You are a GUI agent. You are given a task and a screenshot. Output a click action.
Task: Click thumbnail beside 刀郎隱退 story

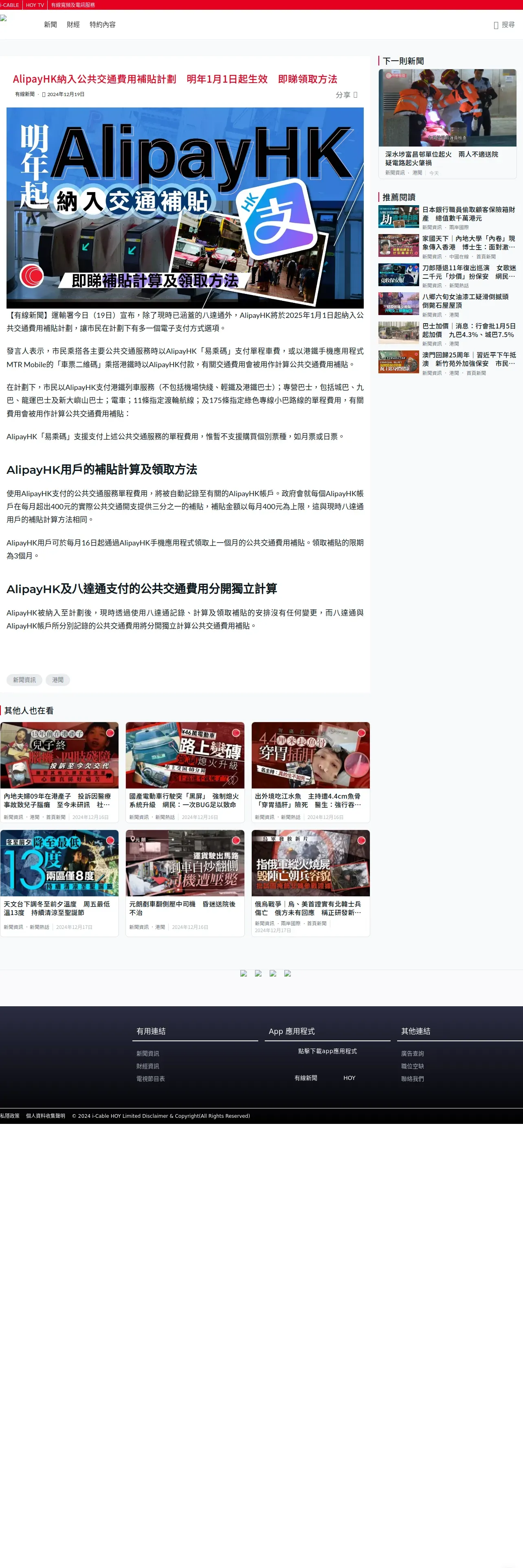[x=399, y=274]
